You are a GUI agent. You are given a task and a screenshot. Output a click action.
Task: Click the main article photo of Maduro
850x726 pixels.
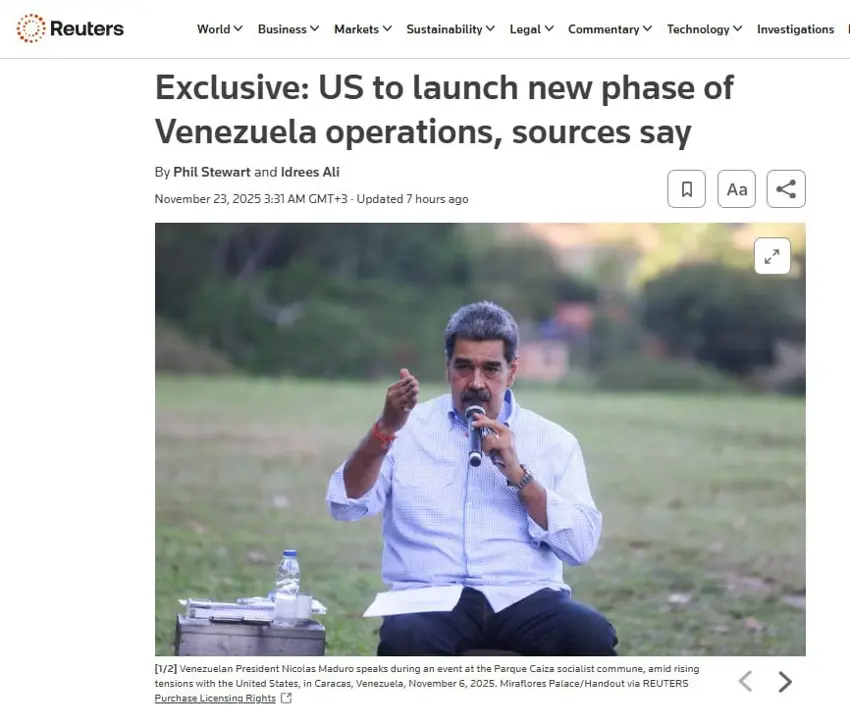click(480, 439)
